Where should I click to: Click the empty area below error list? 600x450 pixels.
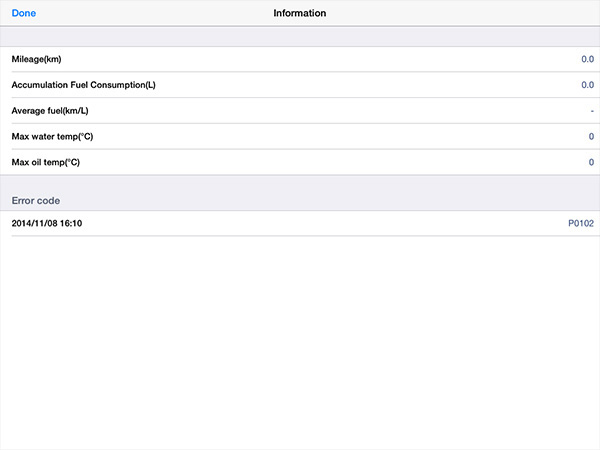tap(300, 342)
